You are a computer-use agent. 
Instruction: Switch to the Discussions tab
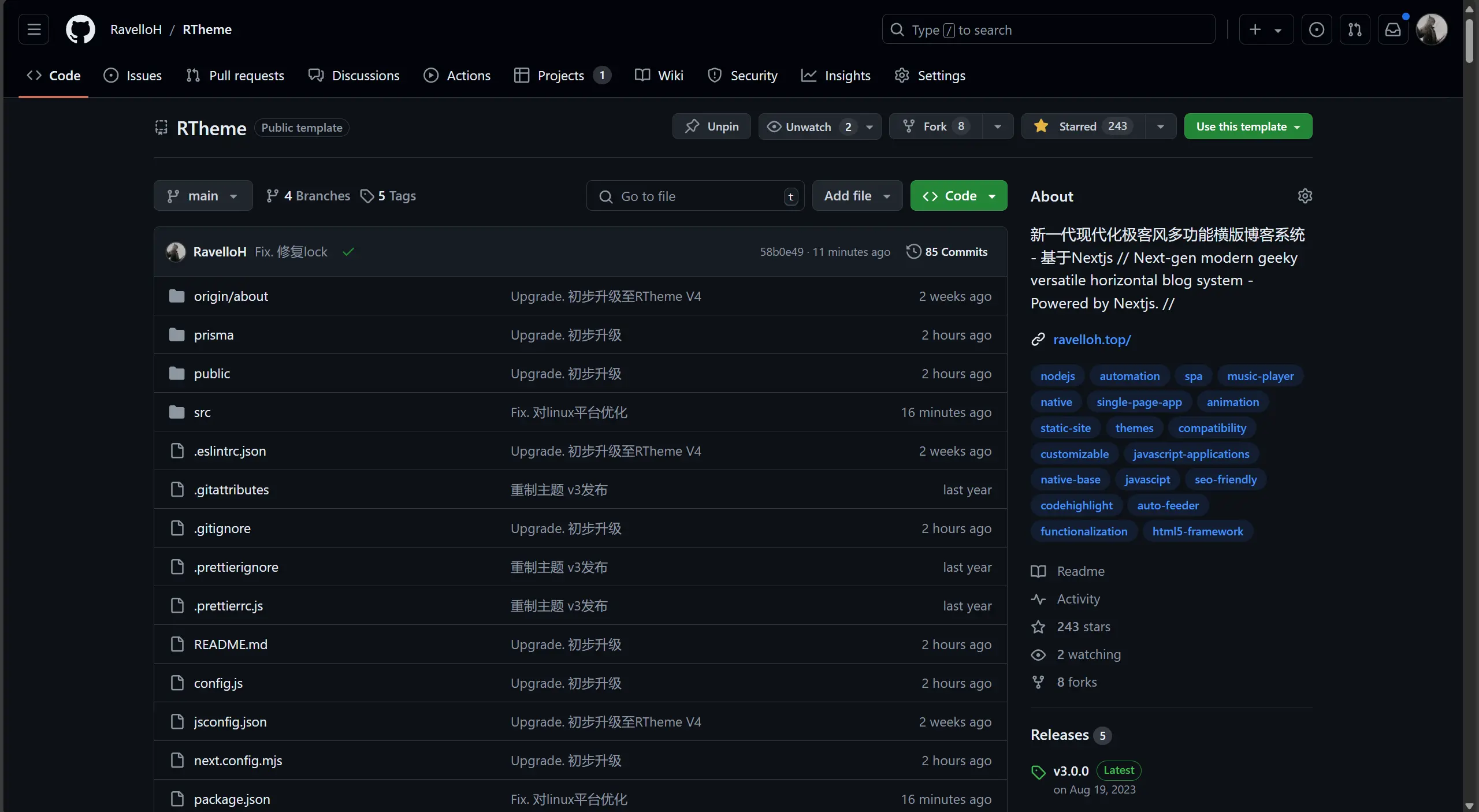click(x=354, y=76)
